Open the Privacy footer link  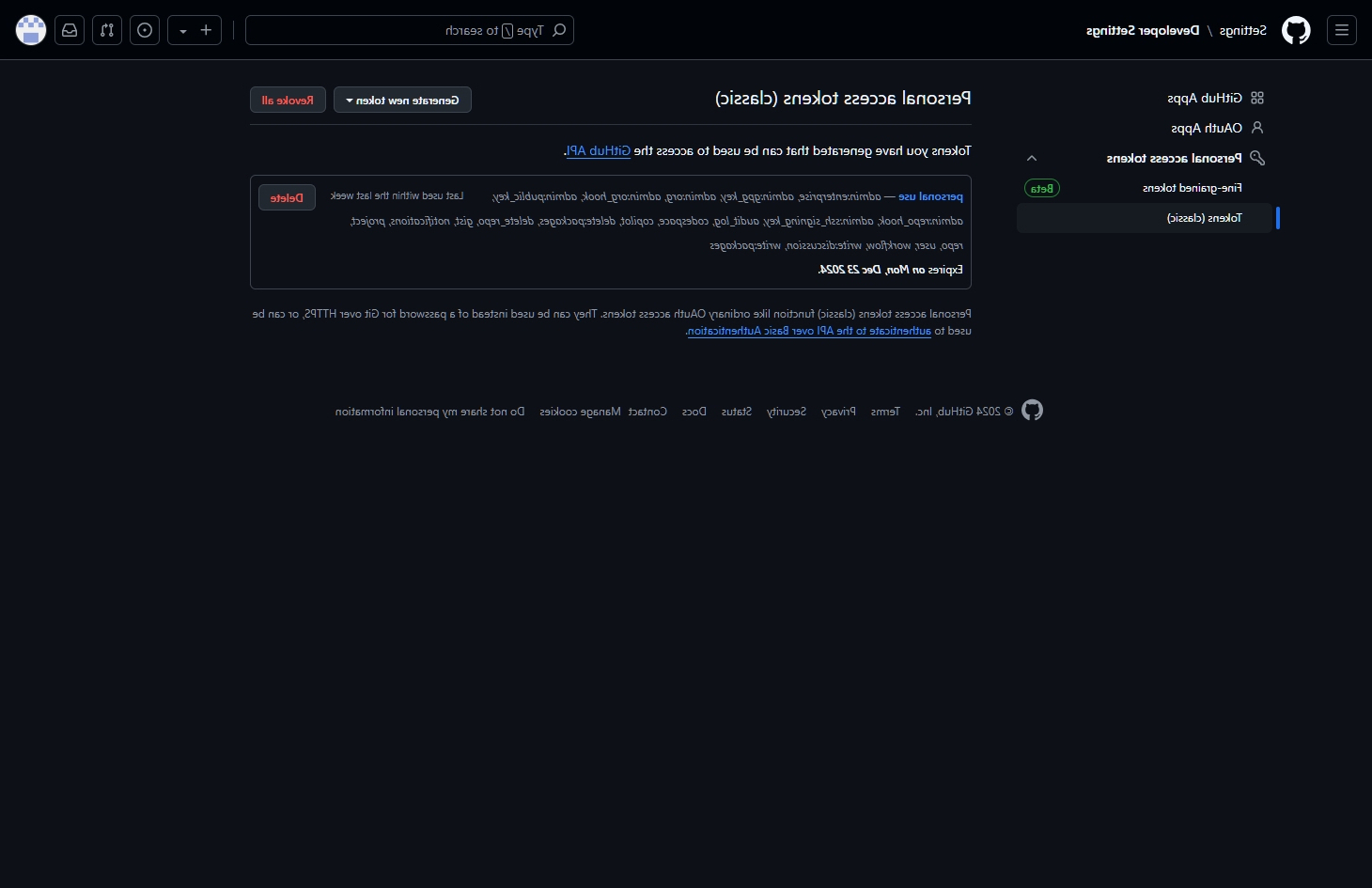pyautogui.click(x=838, y=412)
